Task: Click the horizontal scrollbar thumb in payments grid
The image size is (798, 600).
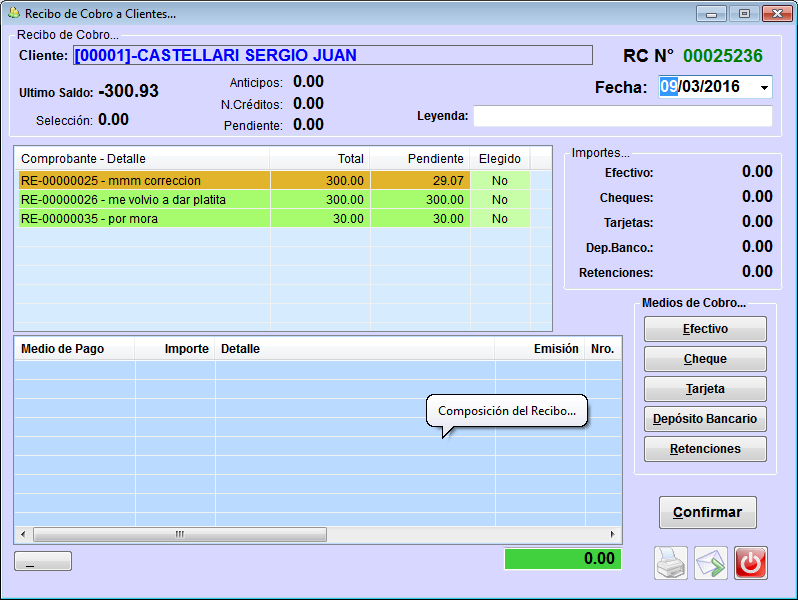Action: (180, 534)
